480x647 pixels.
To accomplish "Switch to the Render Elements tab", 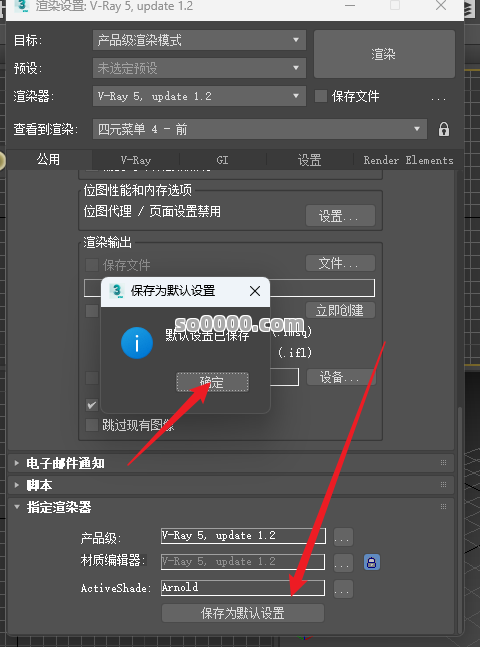I will pos(408,160).
